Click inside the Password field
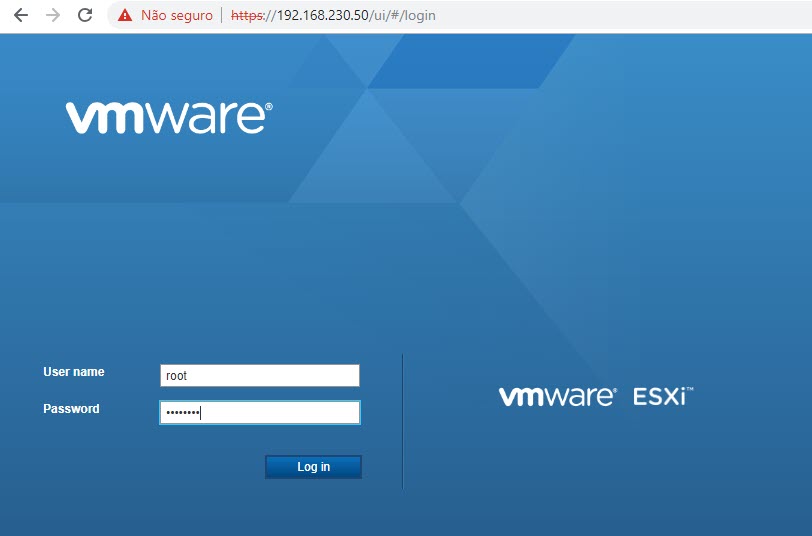The height and width of the screenshot is (536, 812). pos(259,412)
